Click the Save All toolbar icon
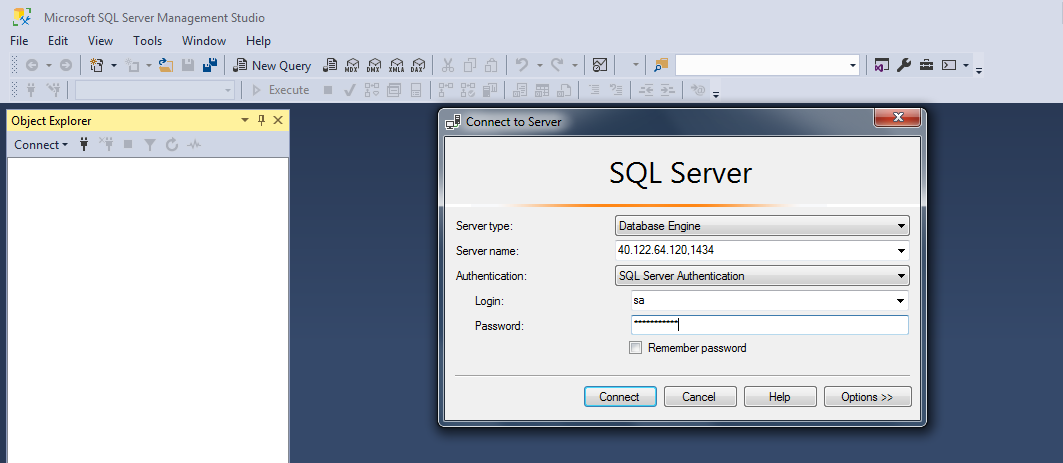The image size is (1063, 463). [x=209, y=65]
